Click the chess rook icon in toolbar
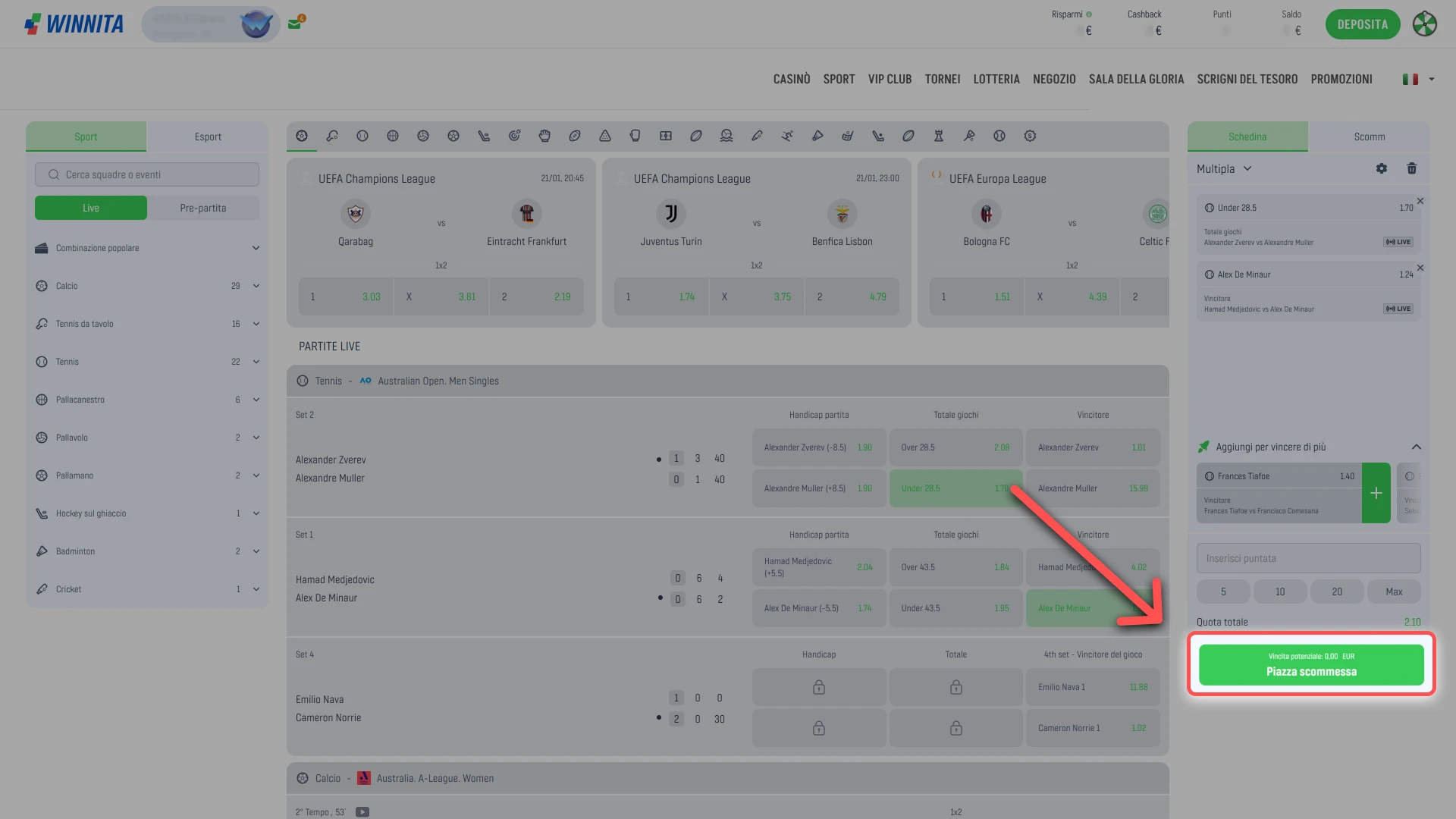The image size is (1456, 819). coord(939,136)
